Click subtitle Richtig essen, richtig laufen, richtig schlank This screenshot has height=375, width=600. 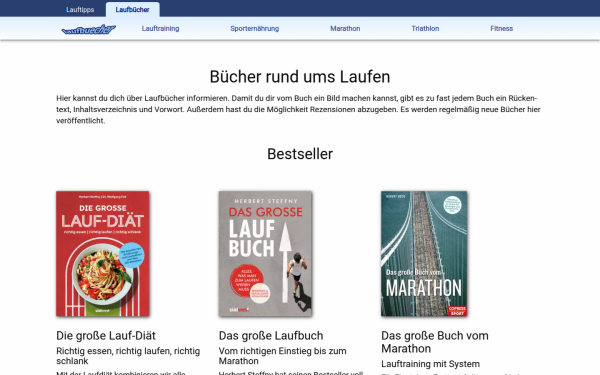[128, 356]
